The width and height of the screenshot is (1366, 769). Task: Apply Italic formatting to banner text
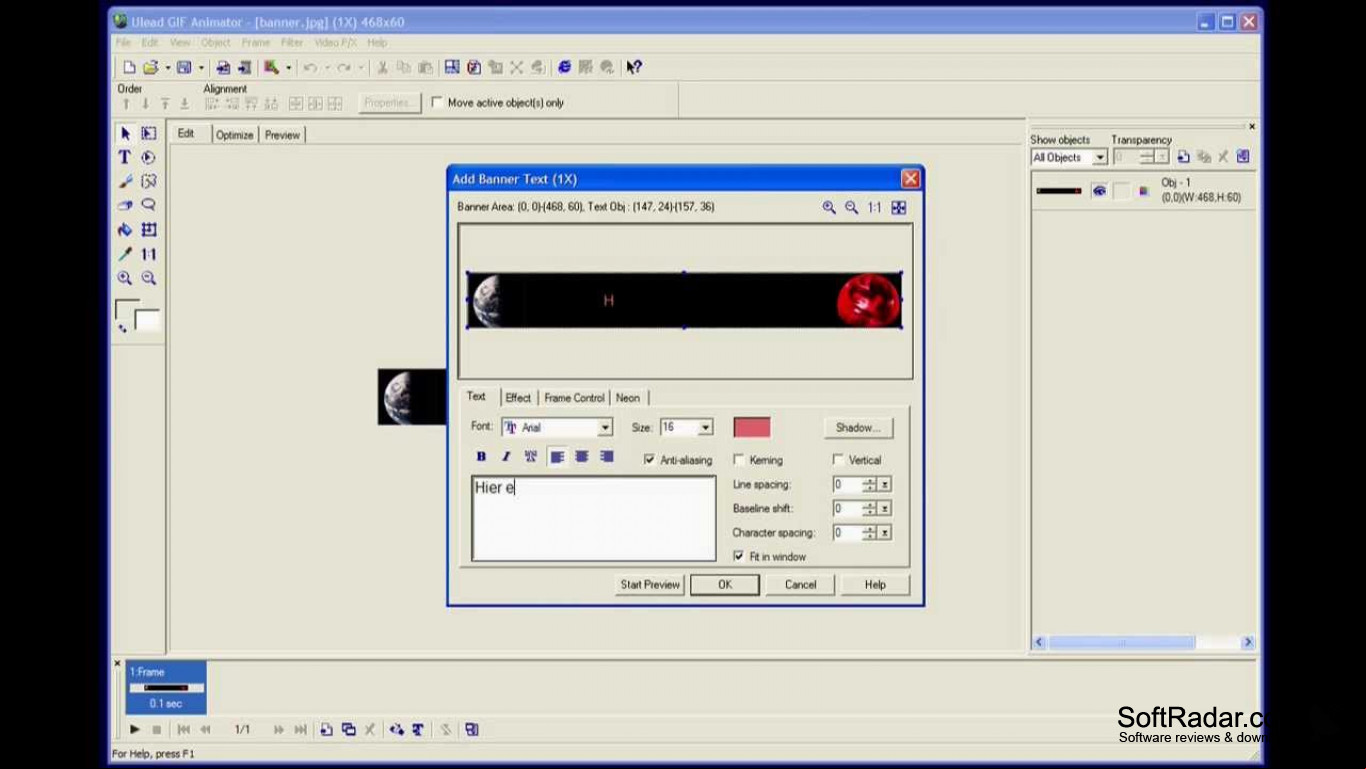pos(506,457)
